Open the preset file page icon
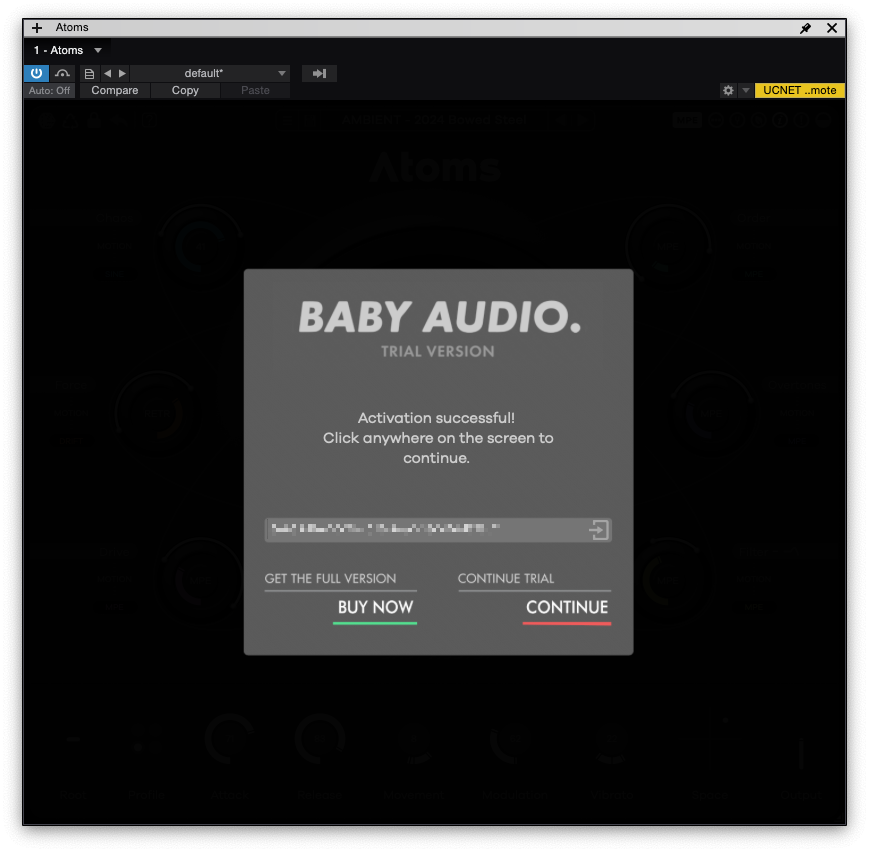Viewport: 869px width, 852px height. tap(89, 73)
